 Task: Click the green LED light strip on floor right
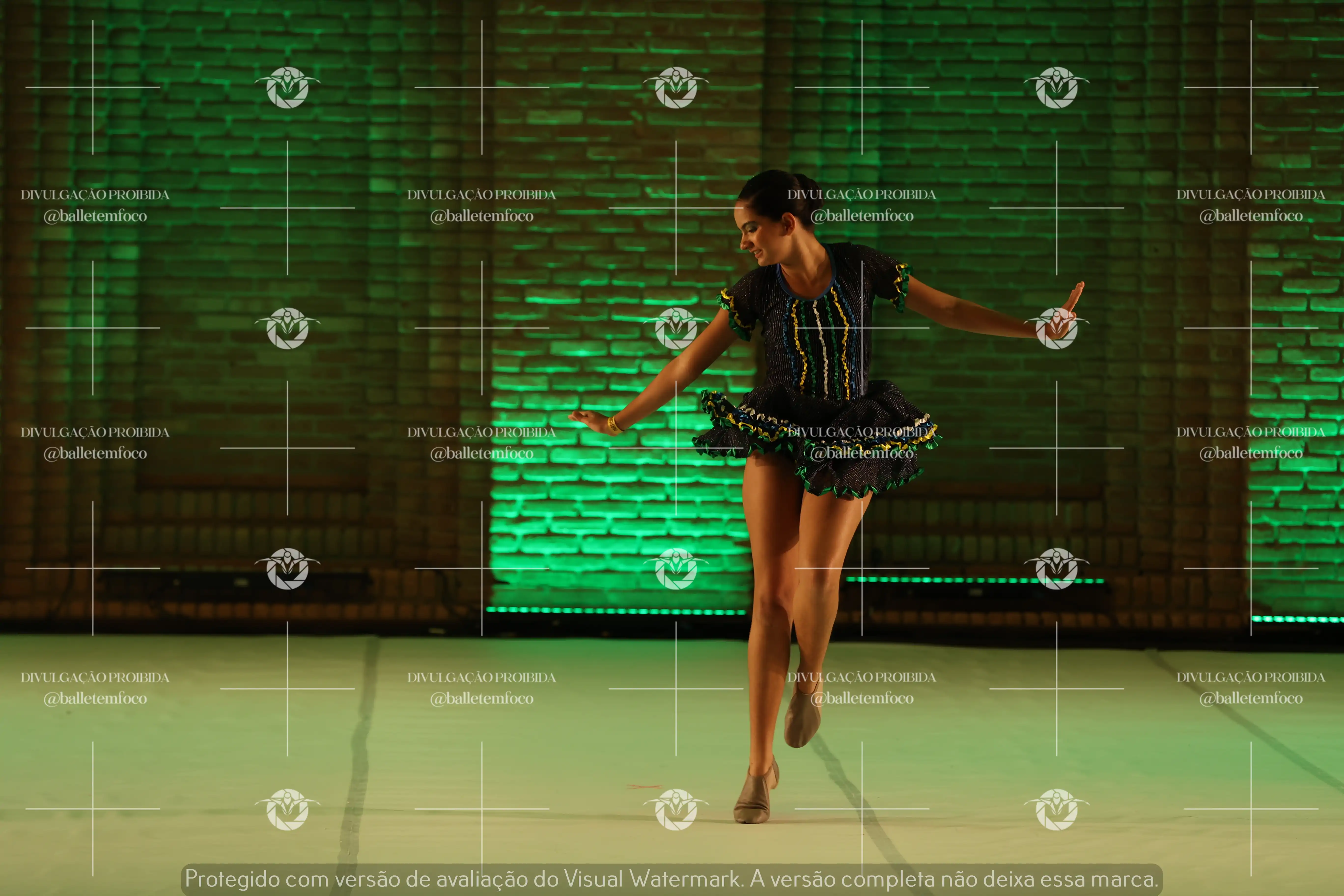(974, 580)
